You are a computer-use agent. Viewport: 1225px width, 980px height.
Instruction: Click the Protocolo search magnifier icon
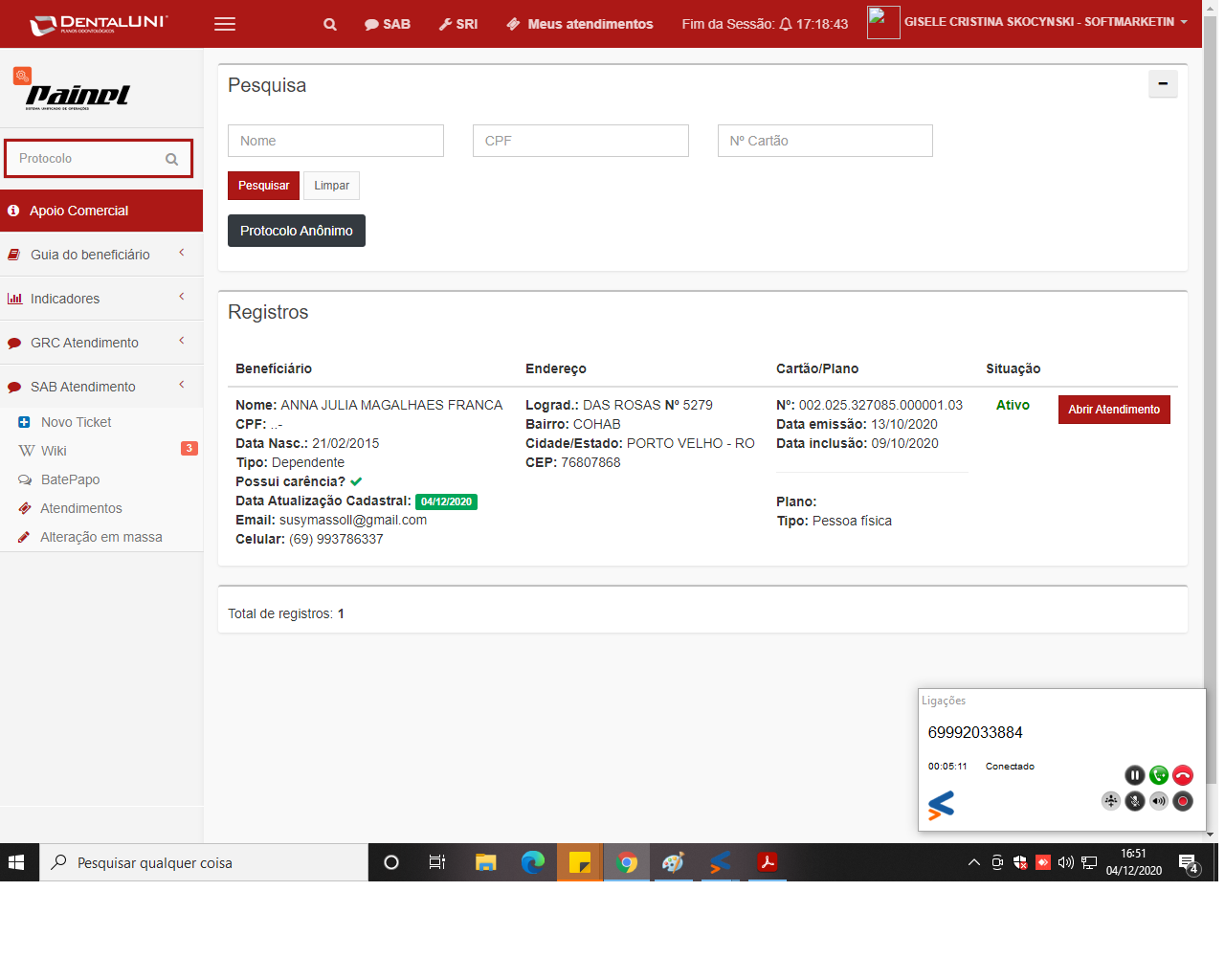pos(172,159)
